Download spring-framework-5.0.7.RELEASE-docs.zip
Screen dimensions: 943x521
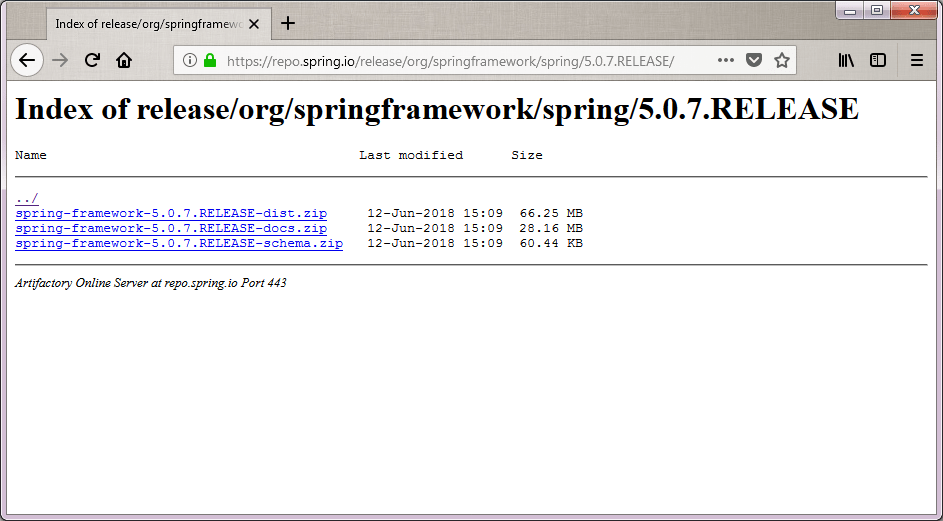tap(171, 228)
